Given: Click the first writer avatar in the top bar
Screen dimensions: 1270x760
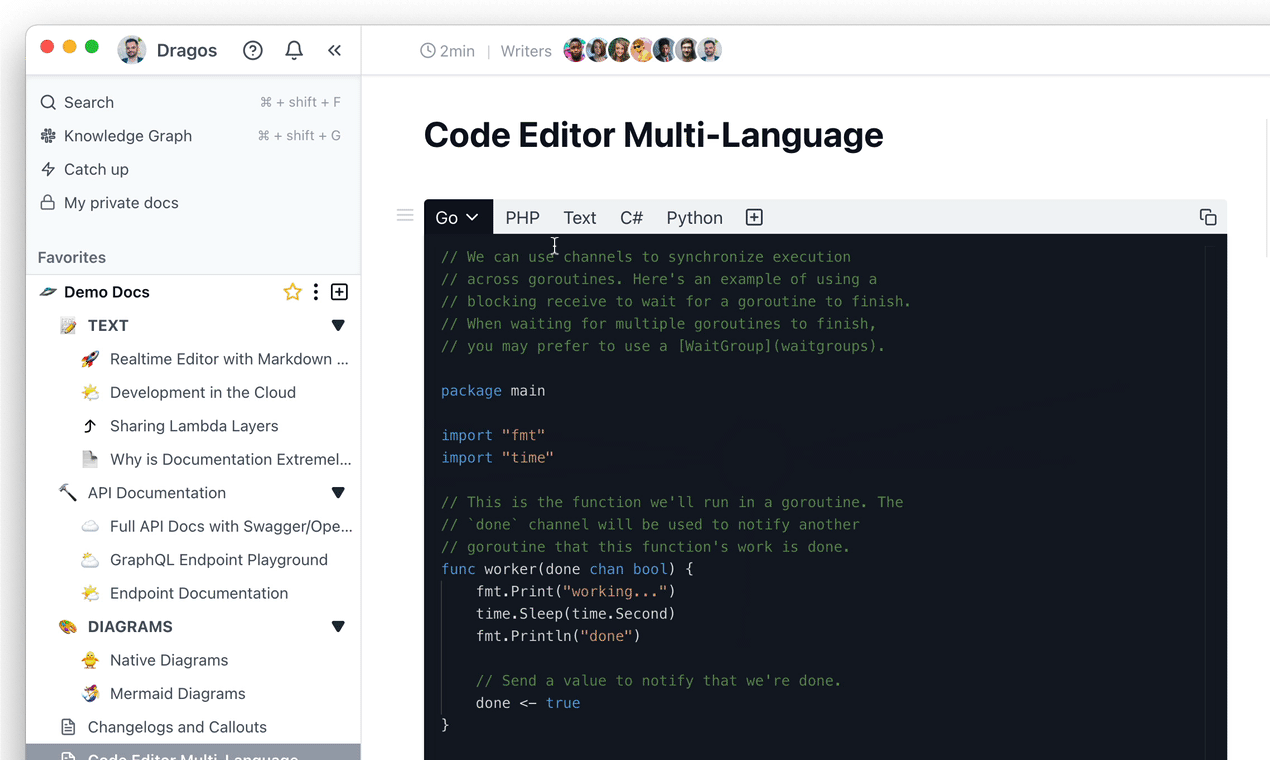Looking at the screenshot, I should pyautogui.click(x=575, y=49).
